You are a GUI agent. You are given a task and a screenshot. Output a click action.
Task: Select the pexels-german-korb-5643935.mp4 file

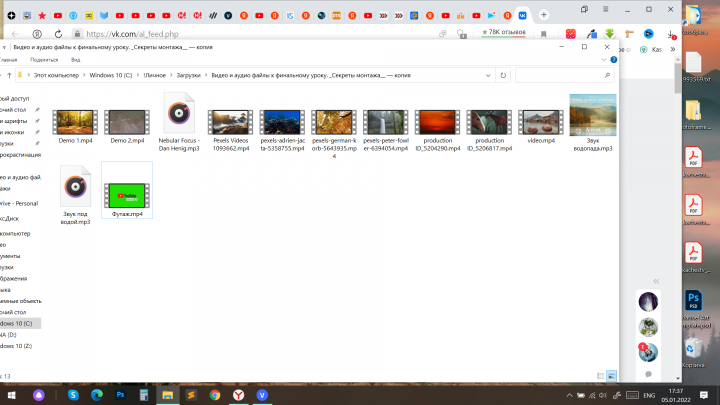[x=334, y=134]
